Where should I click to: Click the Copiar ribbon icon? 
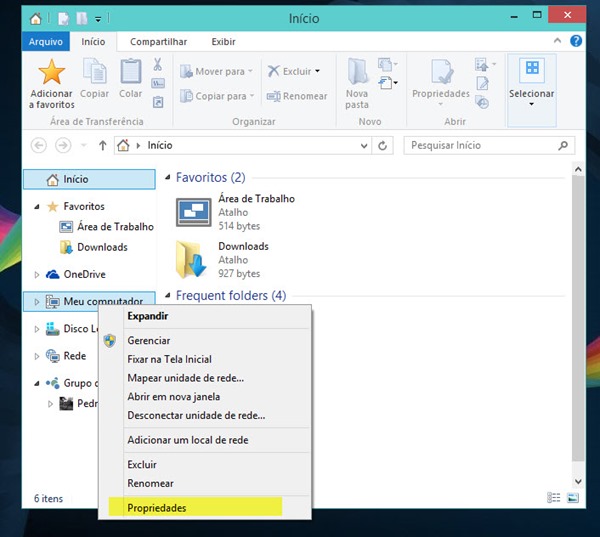94,71
